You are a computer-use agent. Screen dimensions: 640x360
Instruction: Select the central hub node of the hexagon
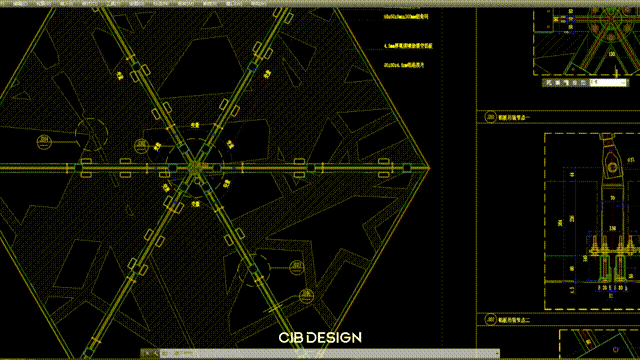(195, 167)
